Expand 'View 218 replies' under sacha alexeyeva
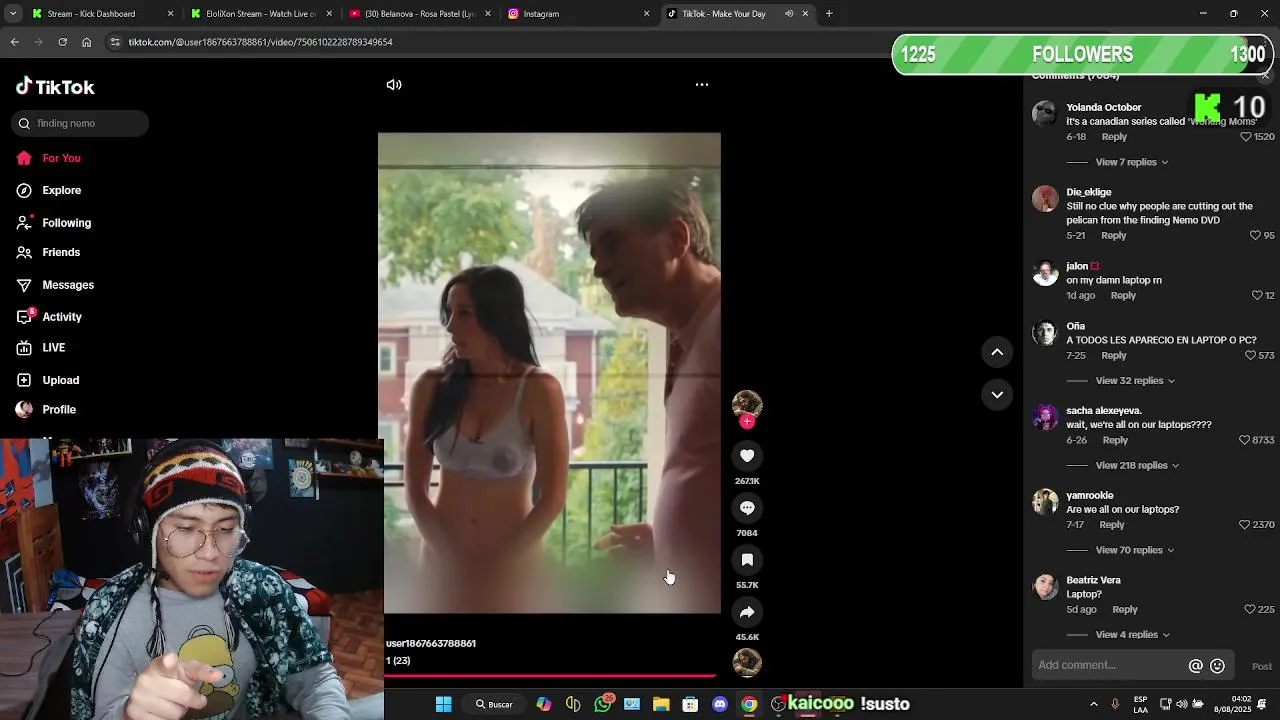Screen dimensions: 1280x720 click(1137, 466)
